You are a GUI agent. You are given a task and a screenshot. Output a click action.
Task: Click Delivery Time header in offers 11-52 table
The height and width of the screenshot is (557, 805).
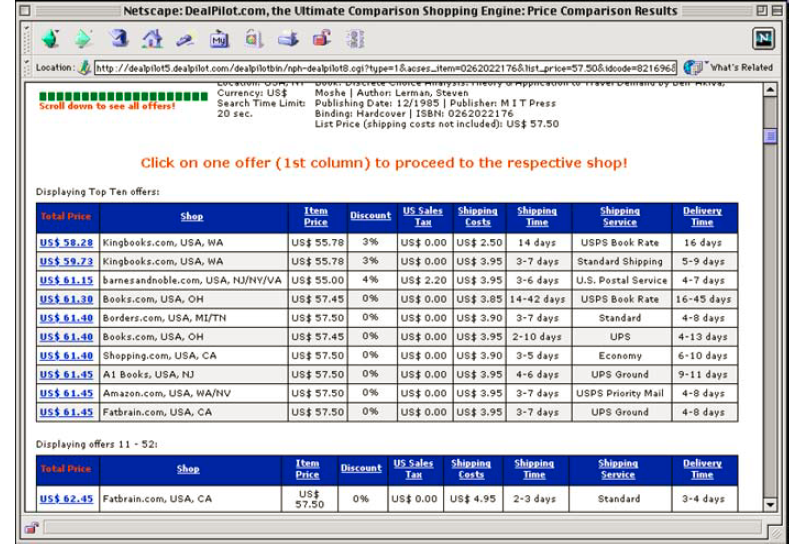(x=702, y=469)
